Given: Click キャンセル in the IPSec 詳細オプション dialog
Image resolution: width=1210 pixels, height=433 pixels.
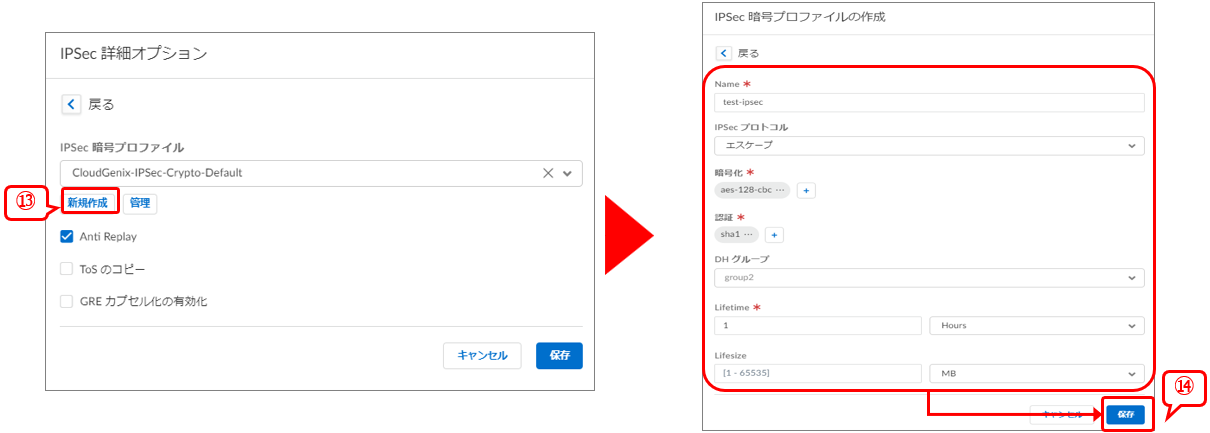Looking at the screenshot, I should tap(482, 356).
